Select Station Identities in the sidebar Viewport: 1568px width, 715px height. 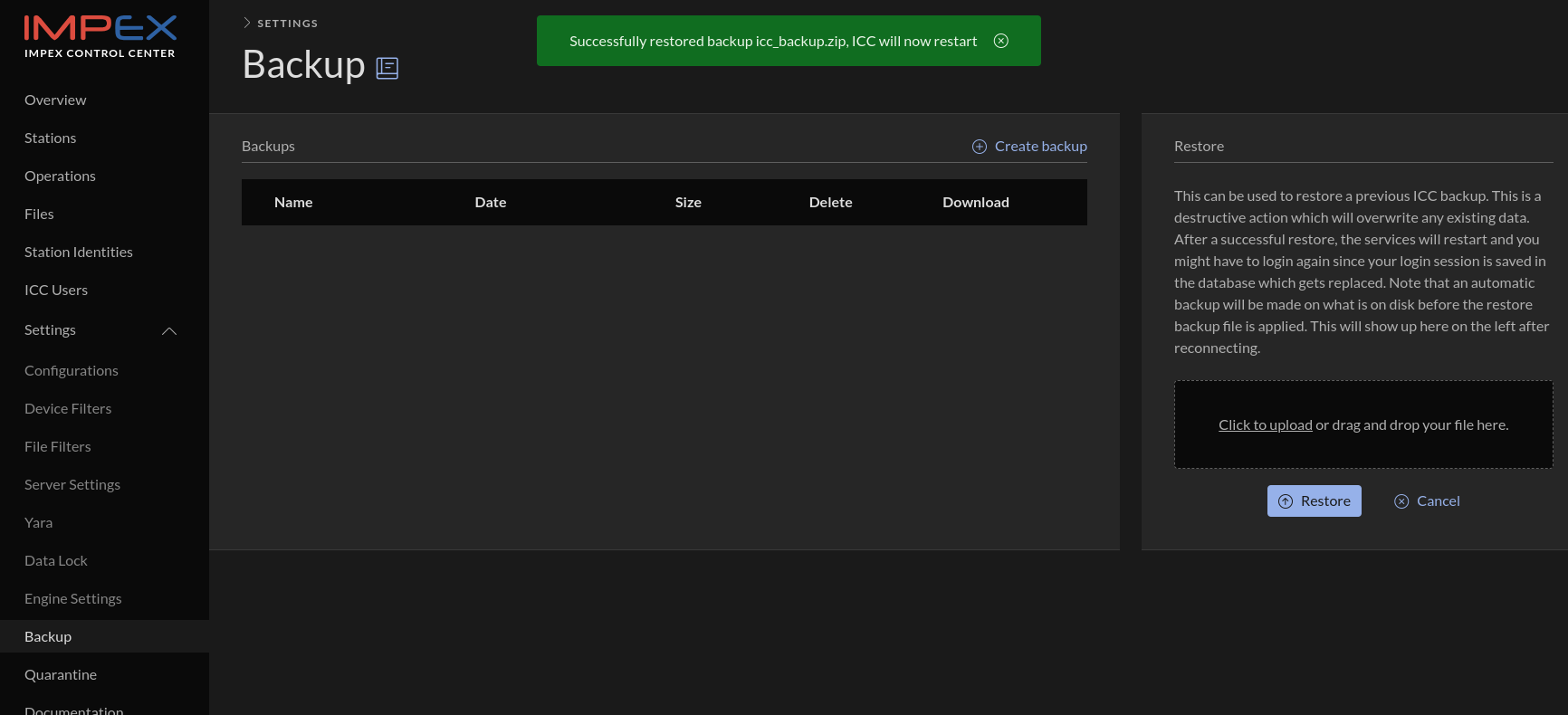click(x=79, y=252)
